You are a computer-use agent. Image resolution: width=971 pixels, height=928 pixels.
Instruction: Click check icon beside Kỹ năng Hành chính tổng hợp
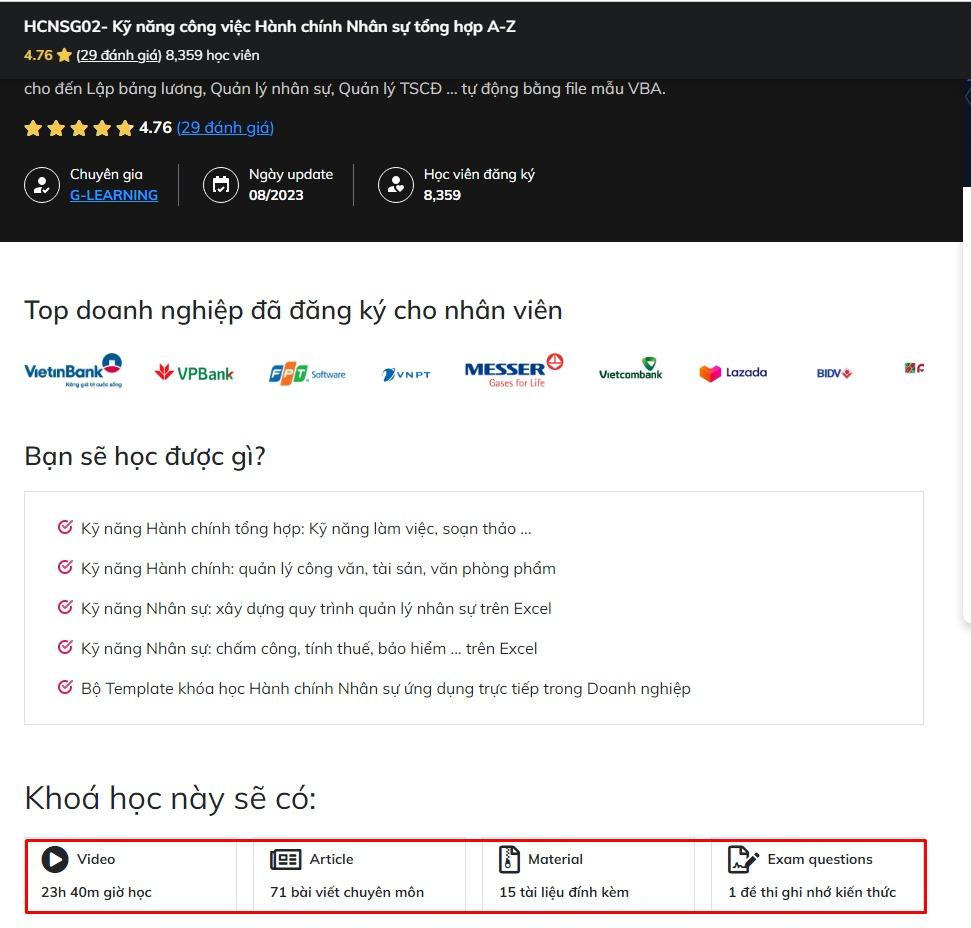(x=65, y=527)
